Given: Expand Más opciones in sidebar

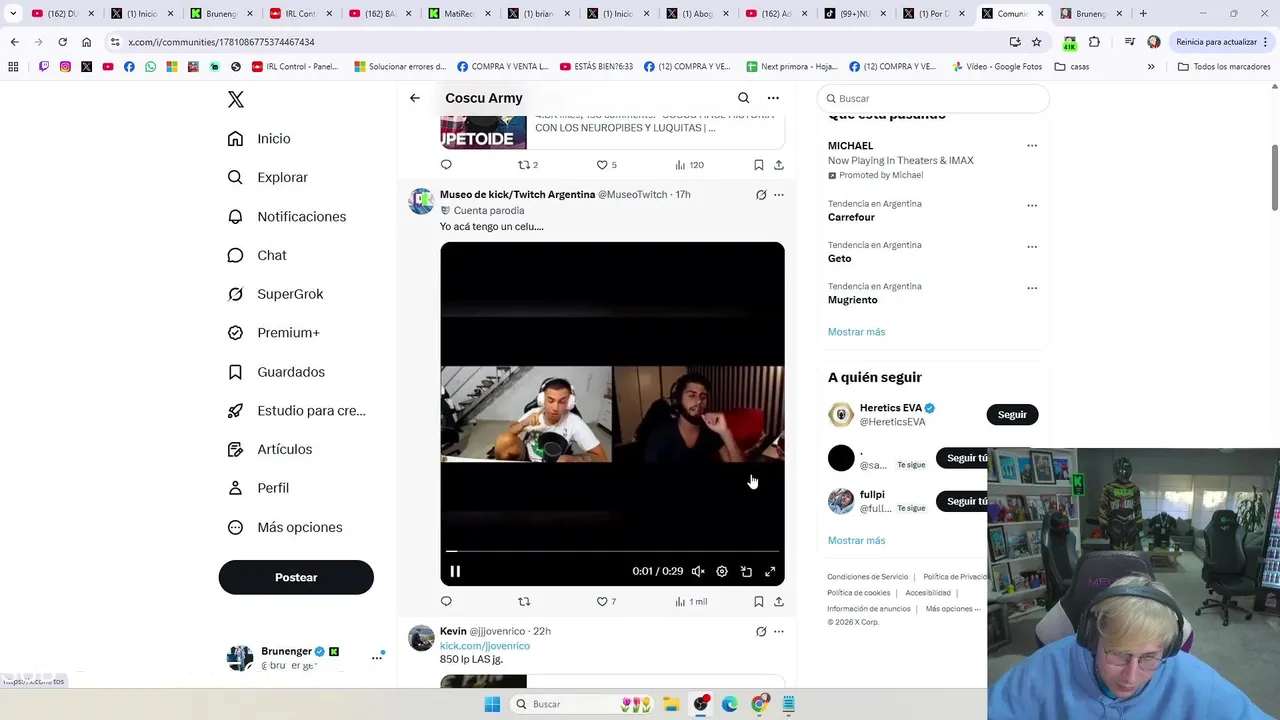Looking at the screenshot, I should tap(285, 527).
